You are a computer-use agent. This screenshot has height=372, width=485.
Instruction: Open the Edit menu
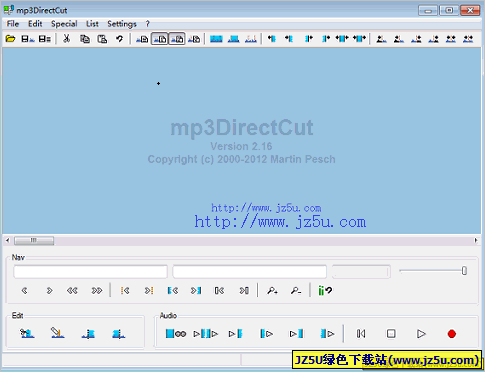click(35, 24)
